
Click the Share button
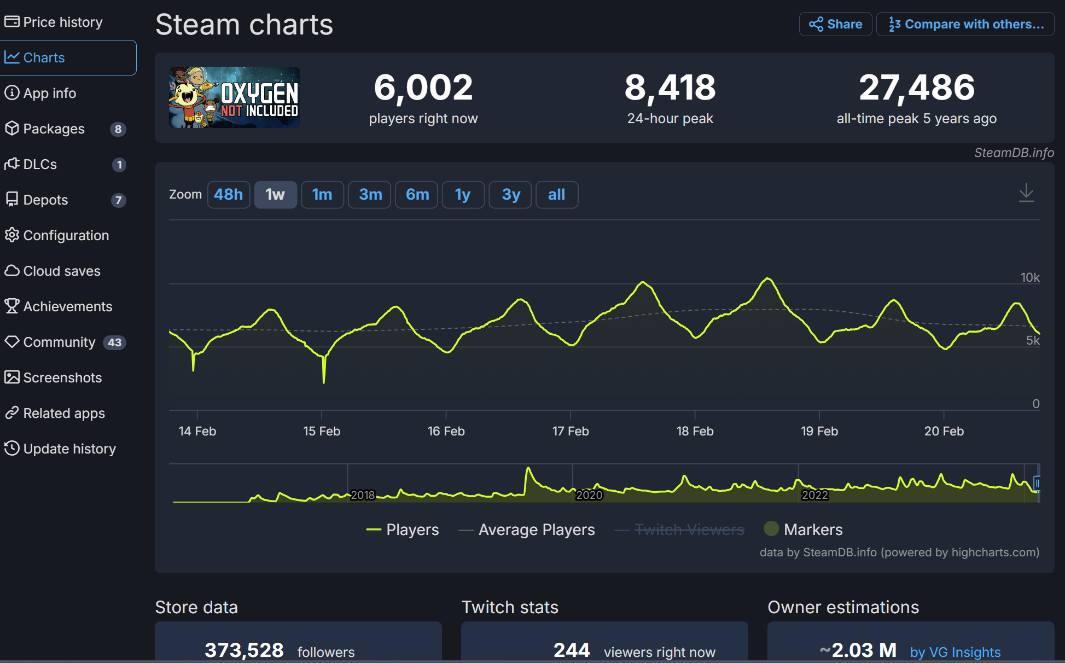pos(835,24)
